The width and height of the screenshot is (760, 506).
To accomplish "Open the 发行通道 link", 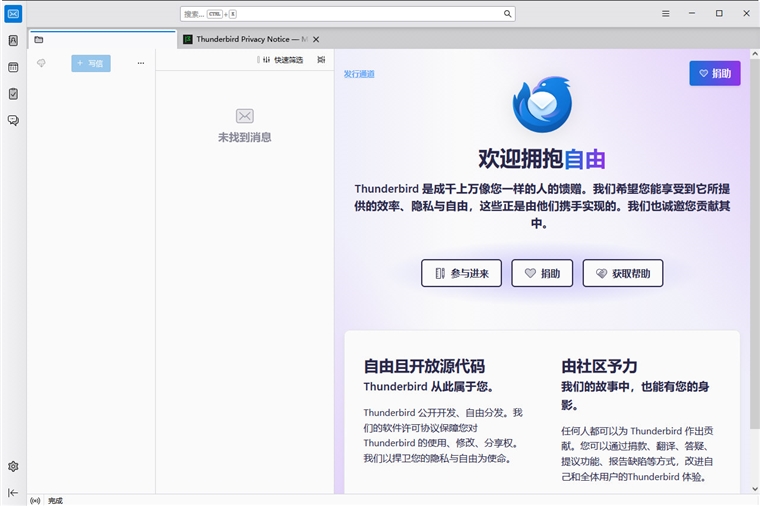I will point(359,74).
